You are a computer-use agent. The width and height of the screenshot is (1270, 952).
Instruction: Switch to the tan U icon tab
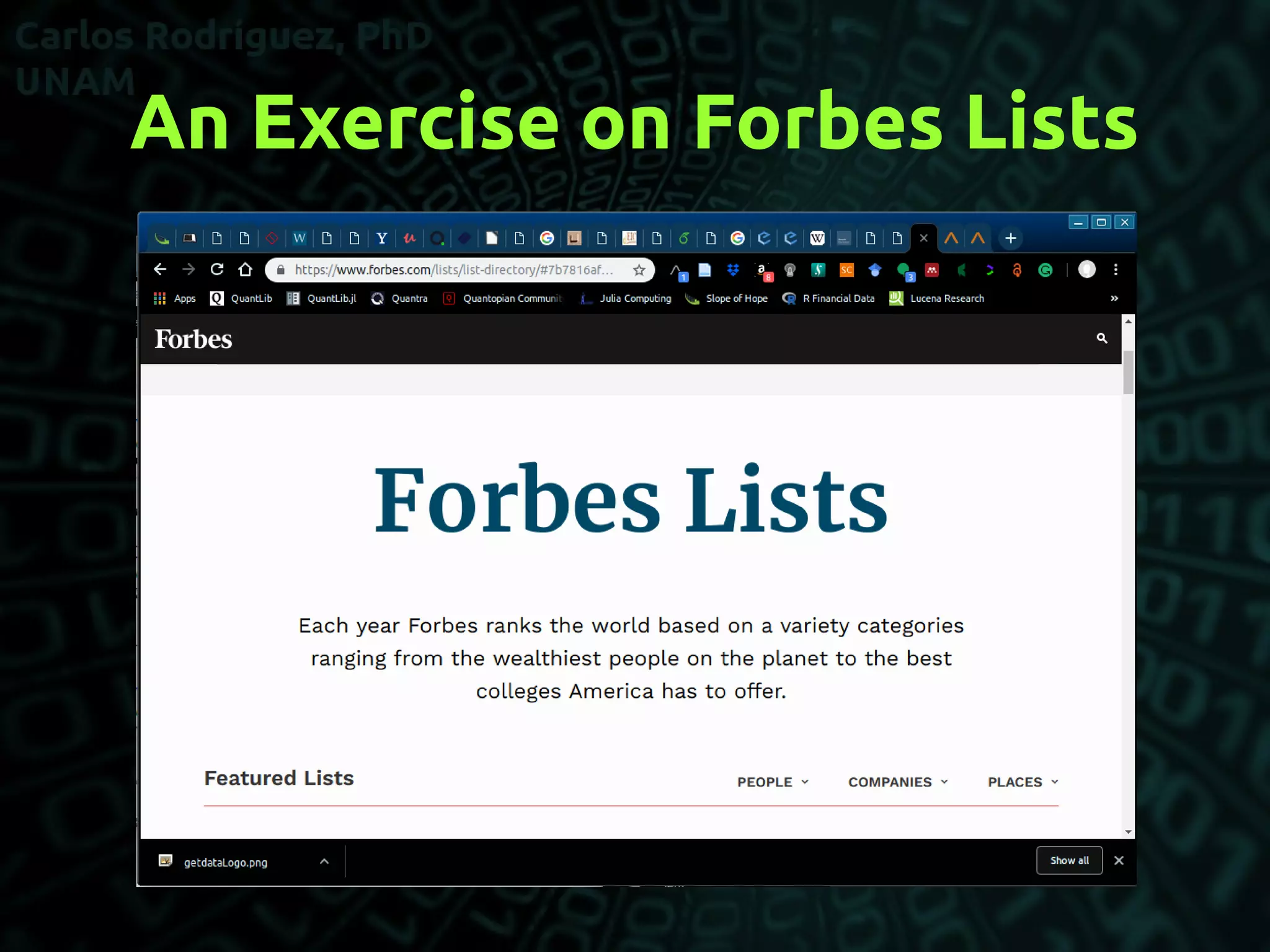pos(574,238)
